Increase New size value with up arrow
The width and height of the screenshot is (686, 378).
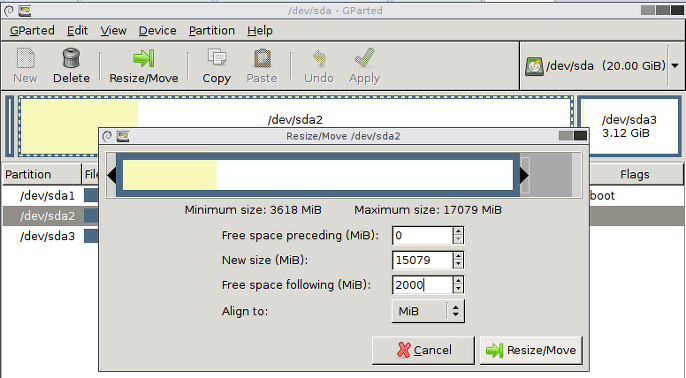click(458, 256)
